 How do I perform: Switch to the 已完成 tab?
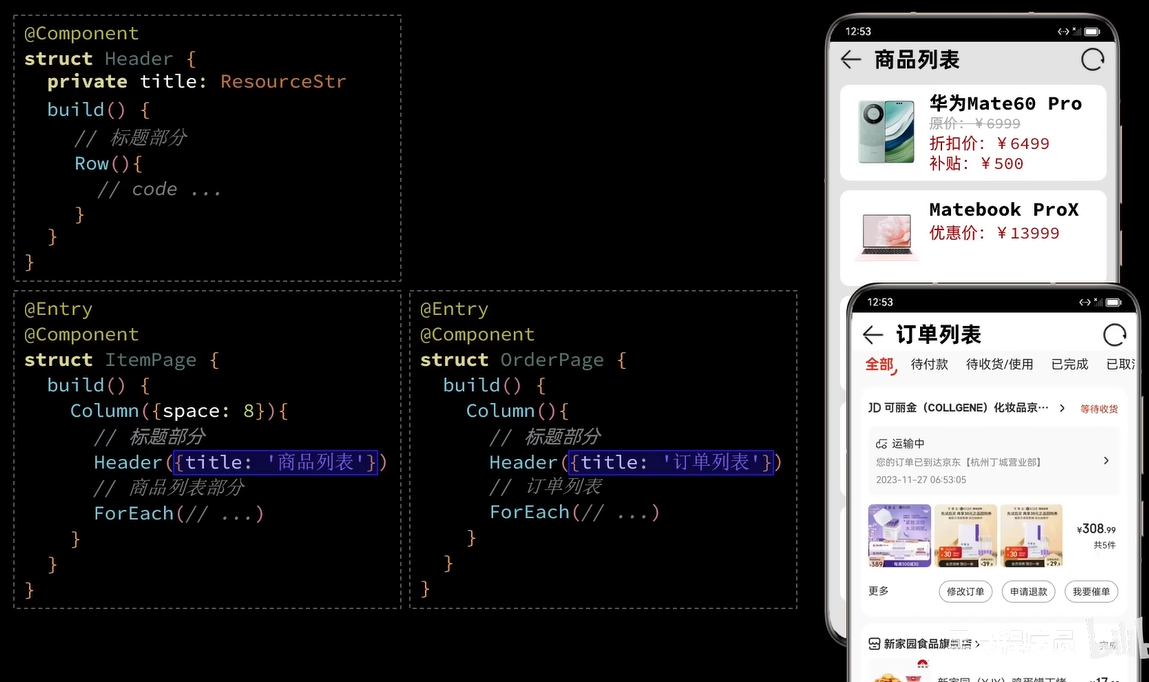coord(1069,364)
